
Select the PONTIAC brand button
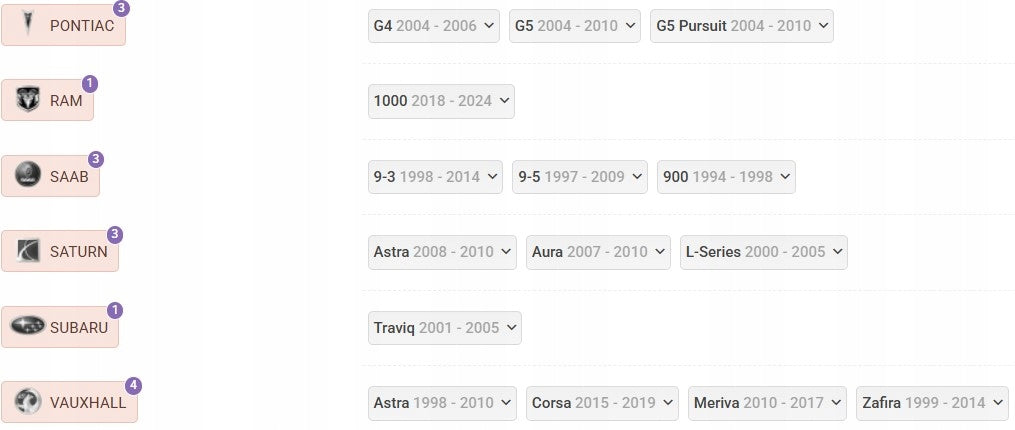click(63, 26)
